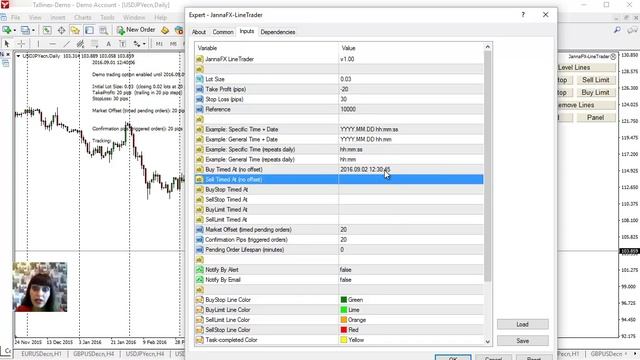Click the Lime BuyLimit Line Color swatch
640x360 pixels.
tap(344, 310)
